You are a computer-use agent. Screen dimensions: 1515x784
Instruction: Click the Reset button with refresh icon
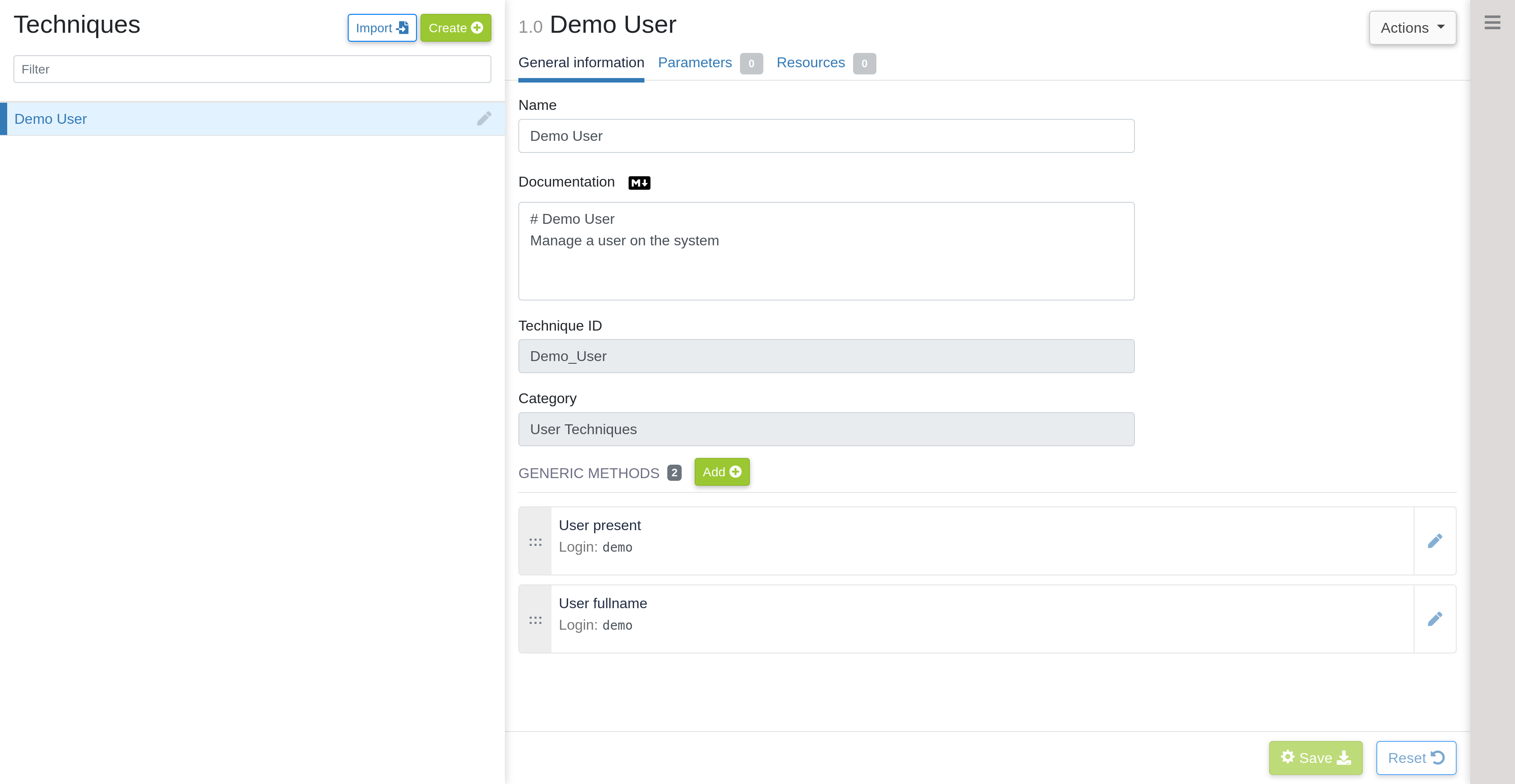[x=1416, y=758]
